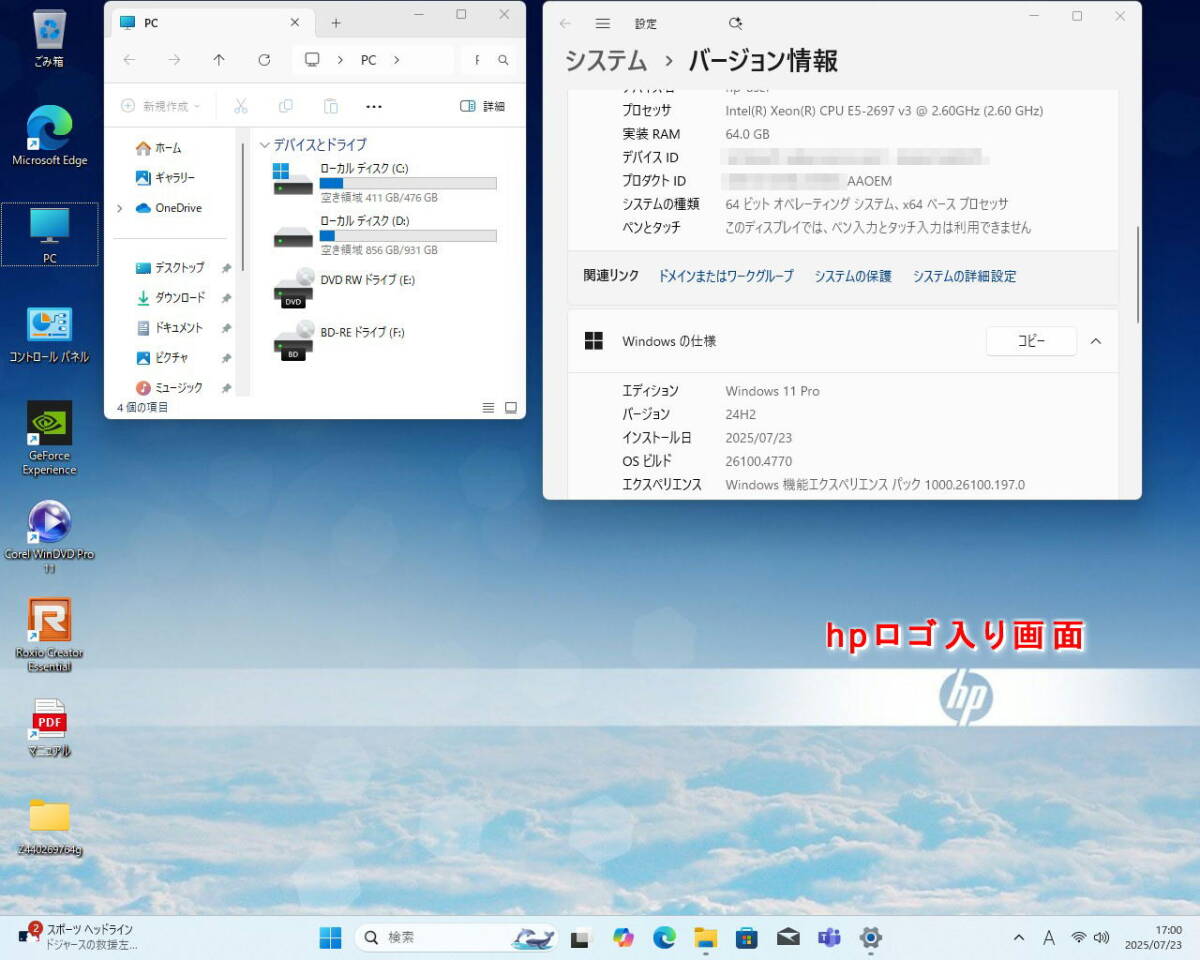Screen dimensions: 1200x960
Task: Open the clock showing 17:00
Action: click(1153, 937)
